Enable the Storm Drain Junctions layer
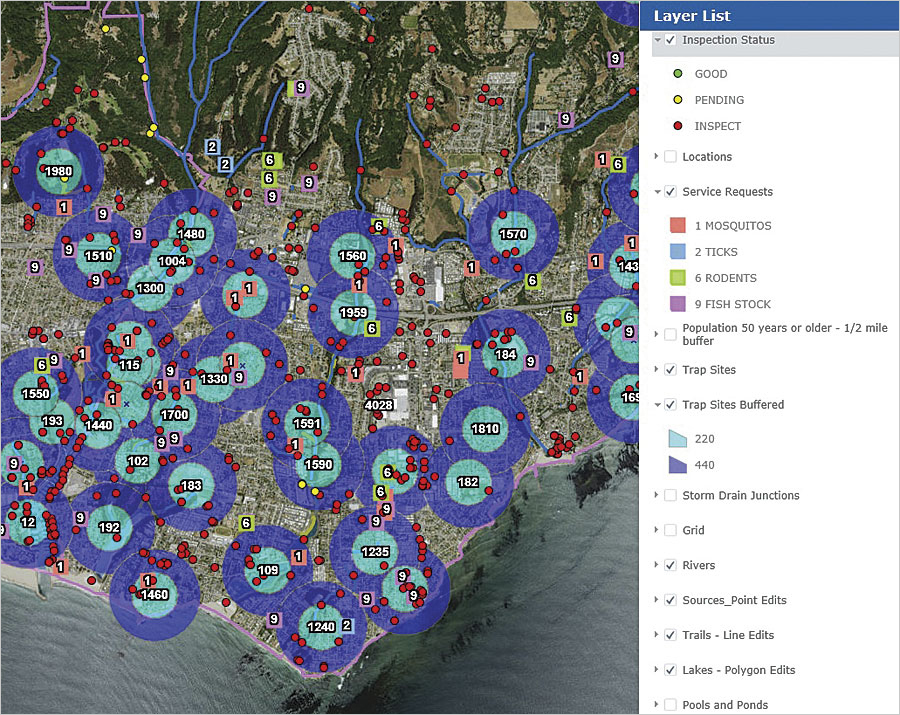 (670, 495)
